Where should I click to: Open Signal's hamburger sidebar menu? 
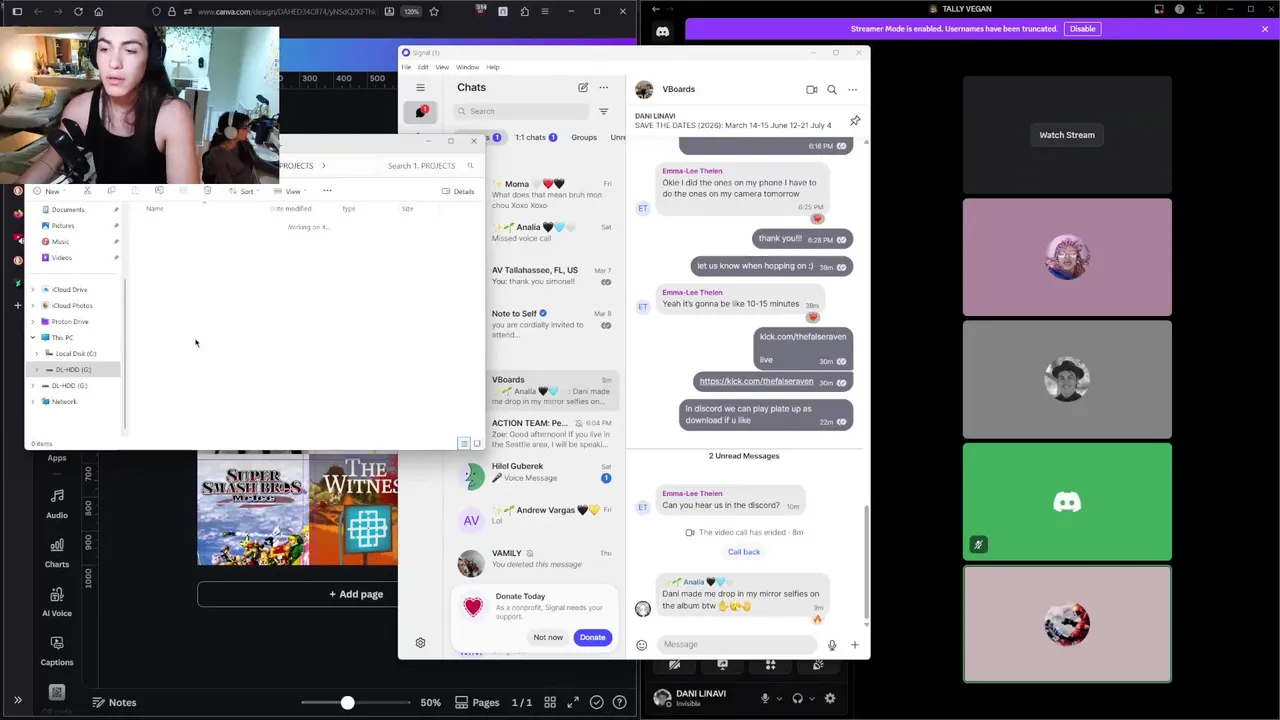(x=420, y=88)
